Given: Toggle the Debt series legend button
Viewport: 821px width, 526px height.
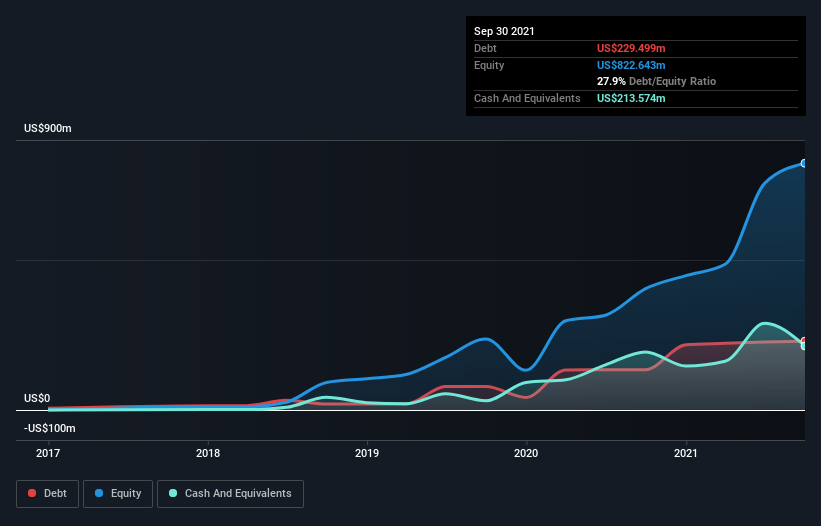Looking at the screenshot, I should click(x=48, y=494).
